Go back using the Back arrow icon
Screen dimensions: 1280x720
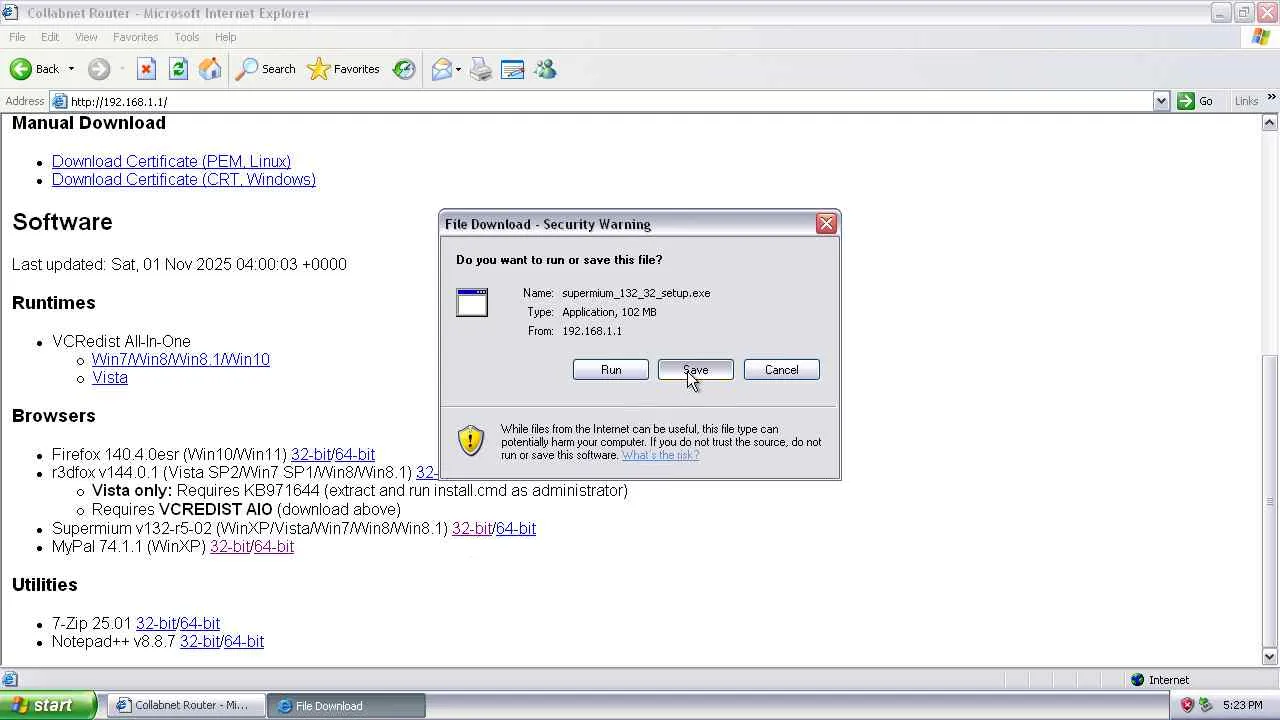[x=21, y=69]
